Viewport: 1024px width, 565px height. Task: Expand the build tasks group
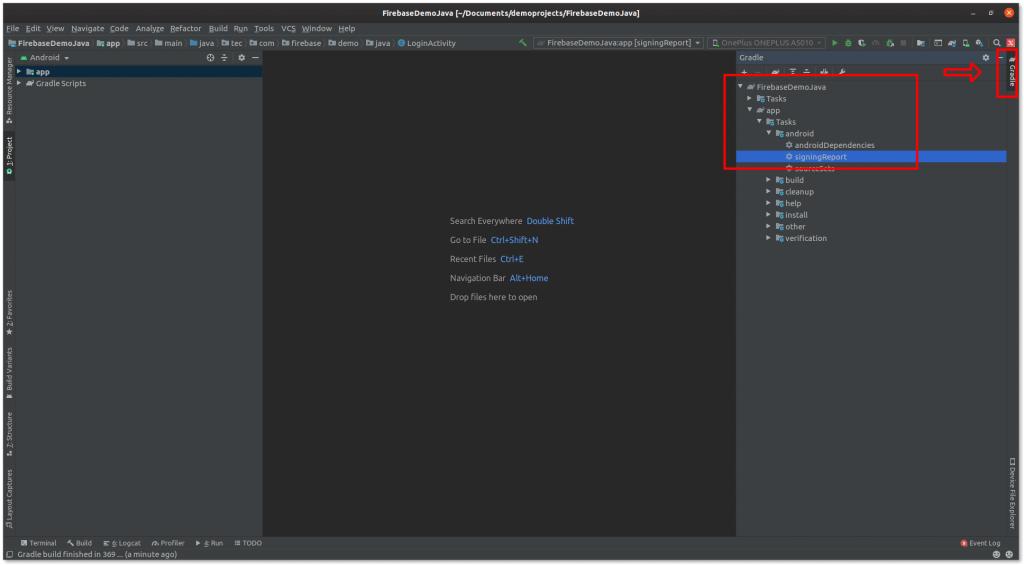pos(769,180)
